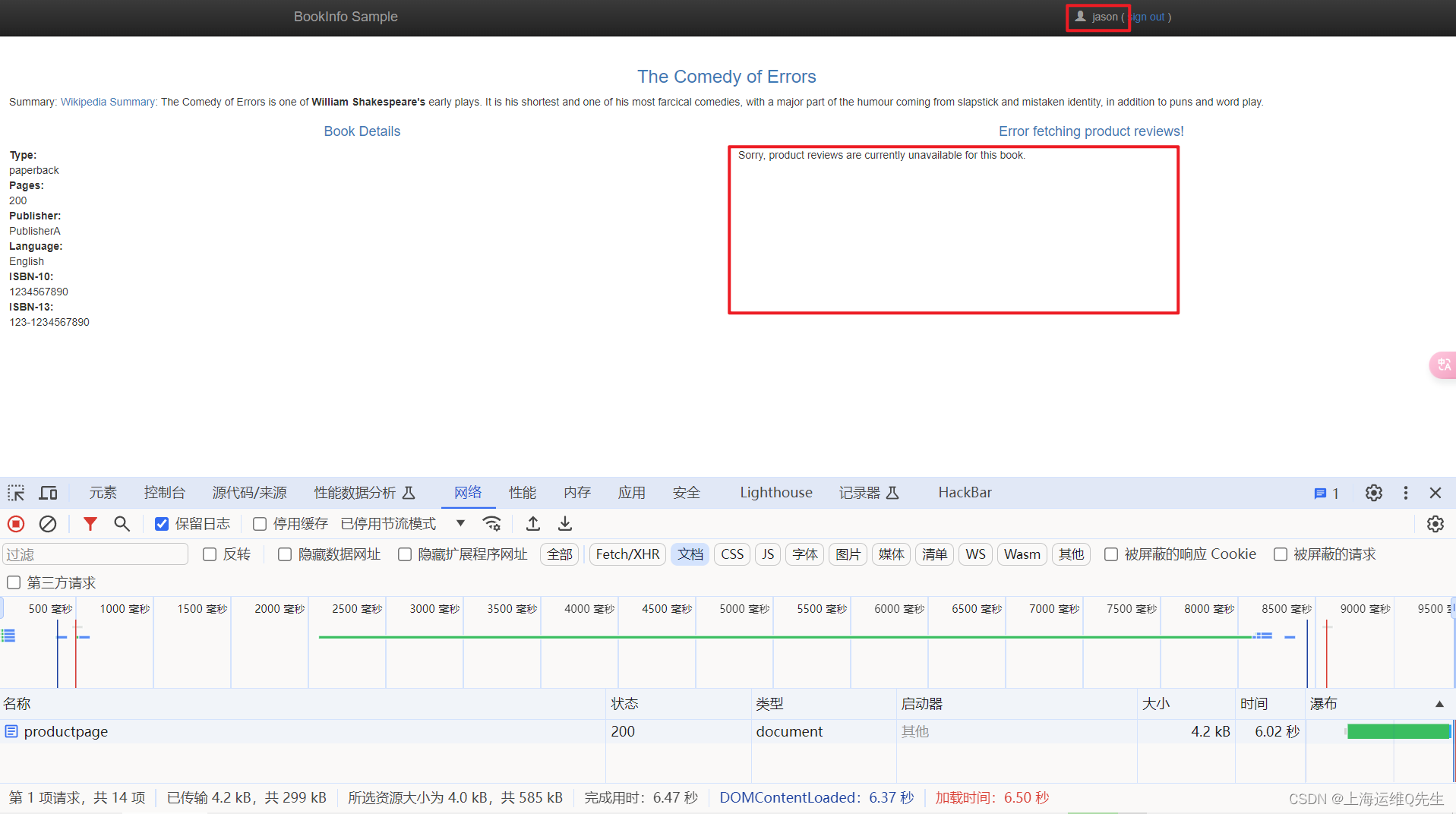The width and height of the screenshot is (1456, 814).
Task: Switch to 控制台 tab
Action: click(x=165, y=493)
